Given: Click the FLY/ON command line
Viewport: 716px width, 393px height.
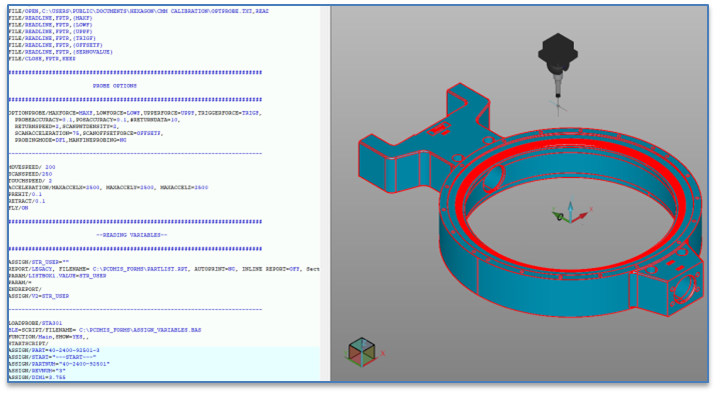Looking at the screenshot, I should 18,208.
